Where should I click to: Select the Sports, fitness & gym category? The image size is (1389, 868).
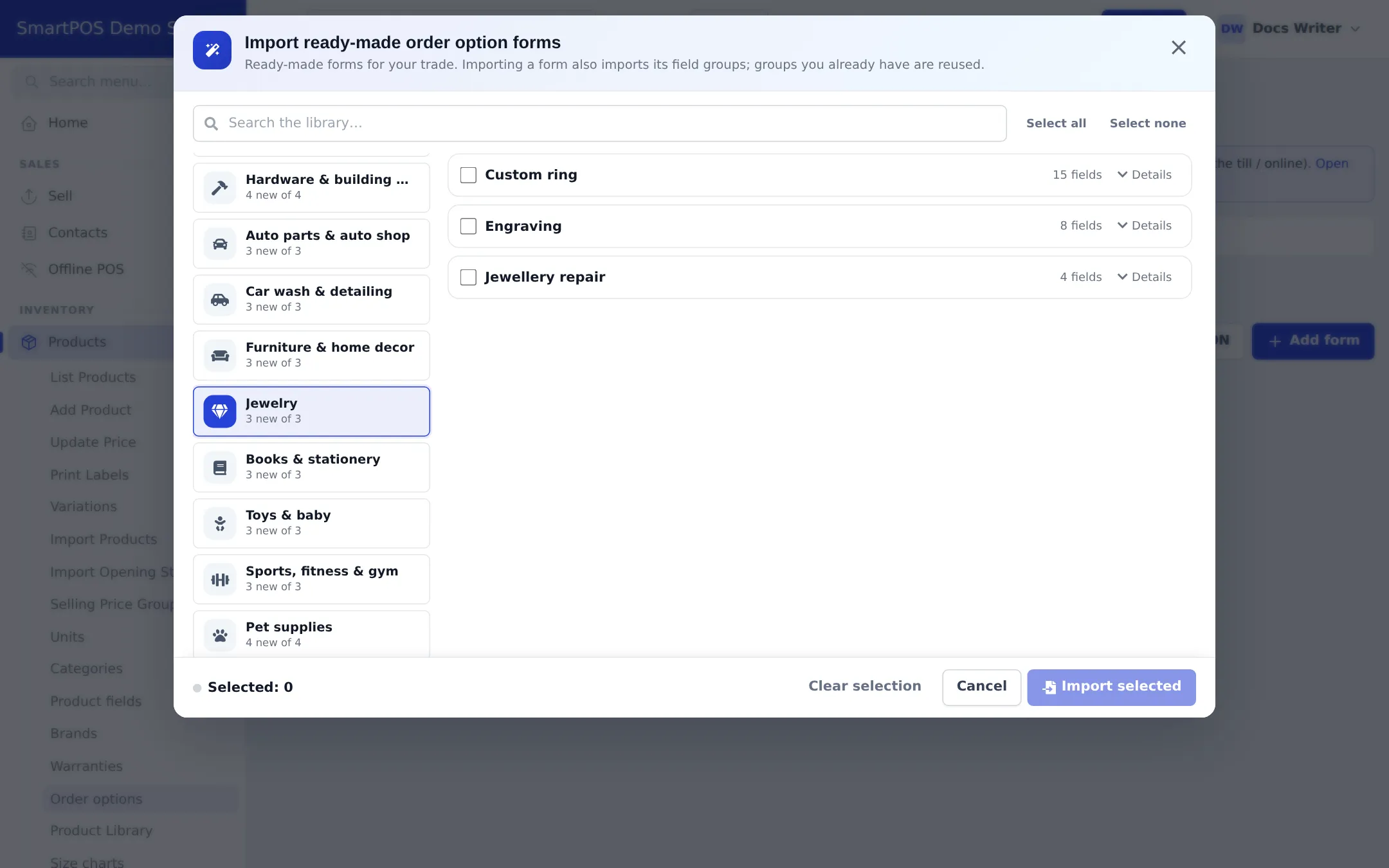tap(311, 579)
